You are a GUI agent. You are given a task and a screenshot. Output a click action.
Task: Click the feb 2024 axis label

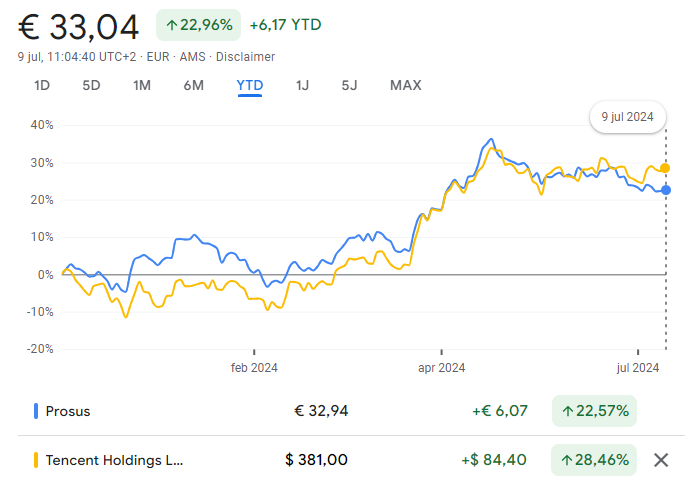pyautogui.click(x=254, y=368)
